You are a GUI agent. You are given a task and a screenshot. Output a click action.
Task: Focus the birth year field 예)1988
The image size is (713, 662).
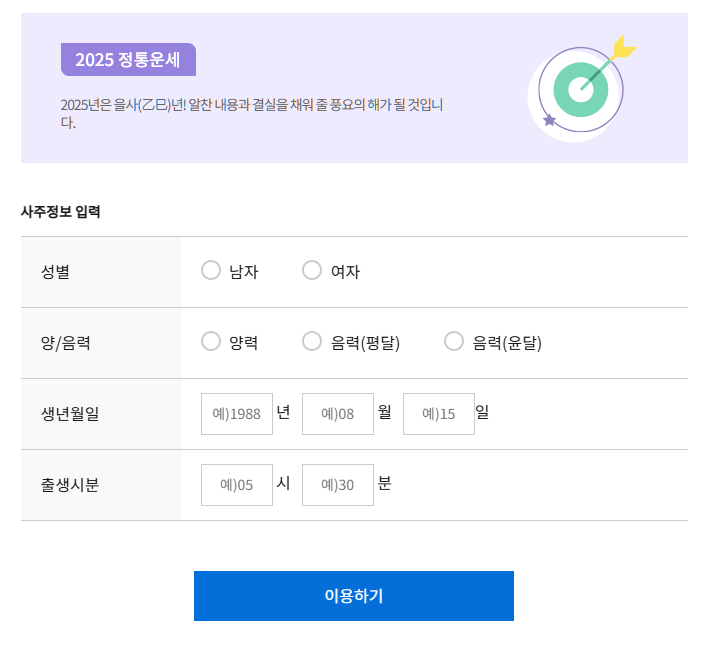[x=237, y=414]
